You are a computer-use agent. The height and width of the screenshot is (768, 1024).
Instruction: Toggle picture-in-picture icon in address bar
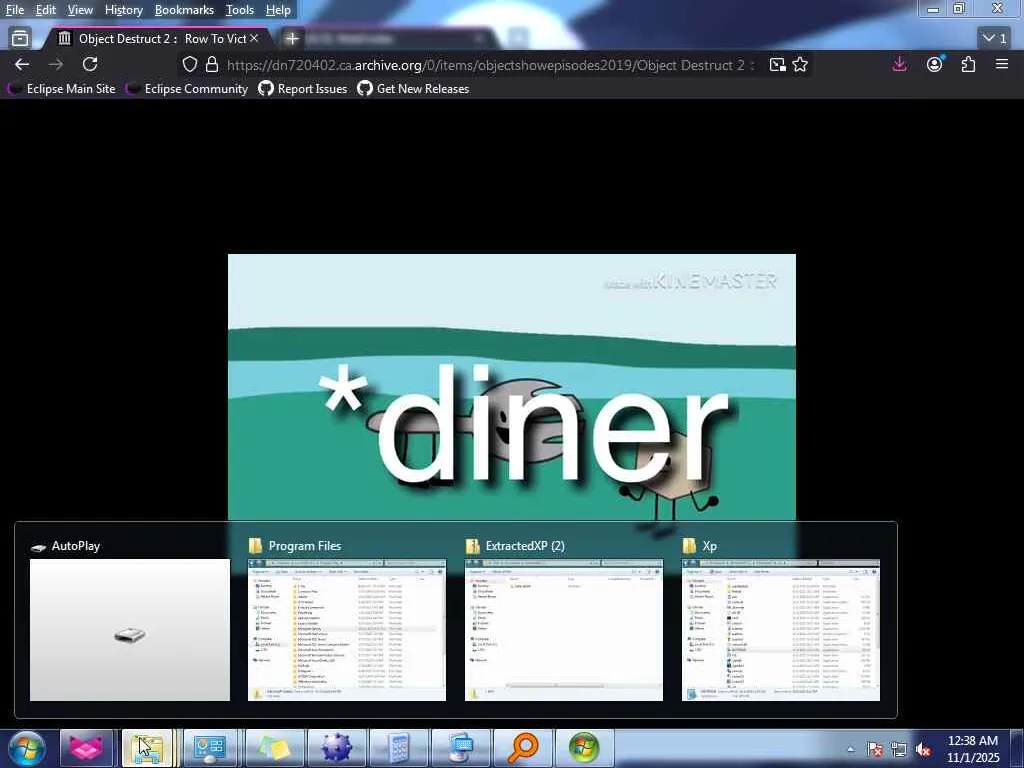[x=777, y=65]
